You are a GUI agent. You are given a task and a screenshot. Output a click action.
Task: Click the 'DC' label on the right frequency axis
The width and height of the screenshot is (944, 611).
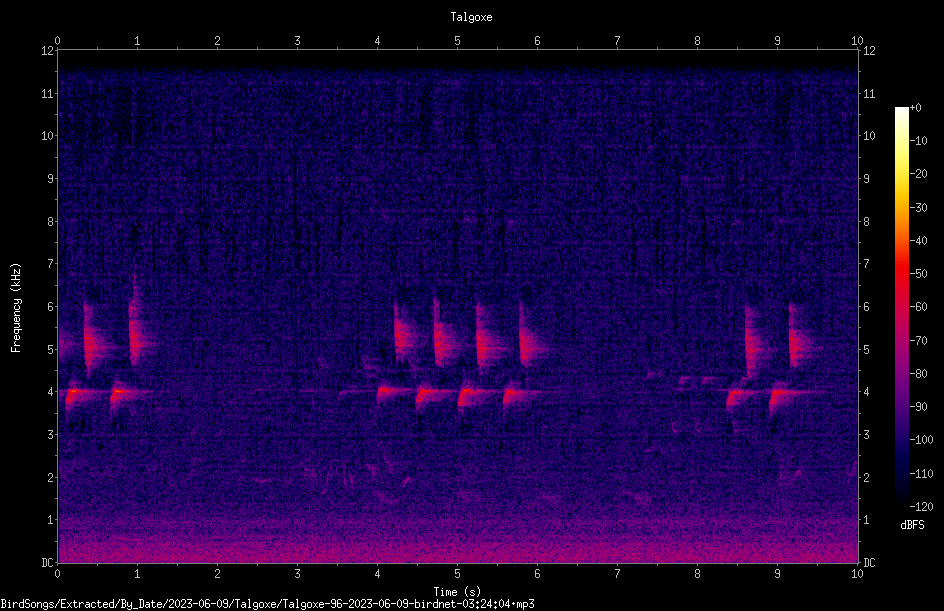(x=869, y=563)
